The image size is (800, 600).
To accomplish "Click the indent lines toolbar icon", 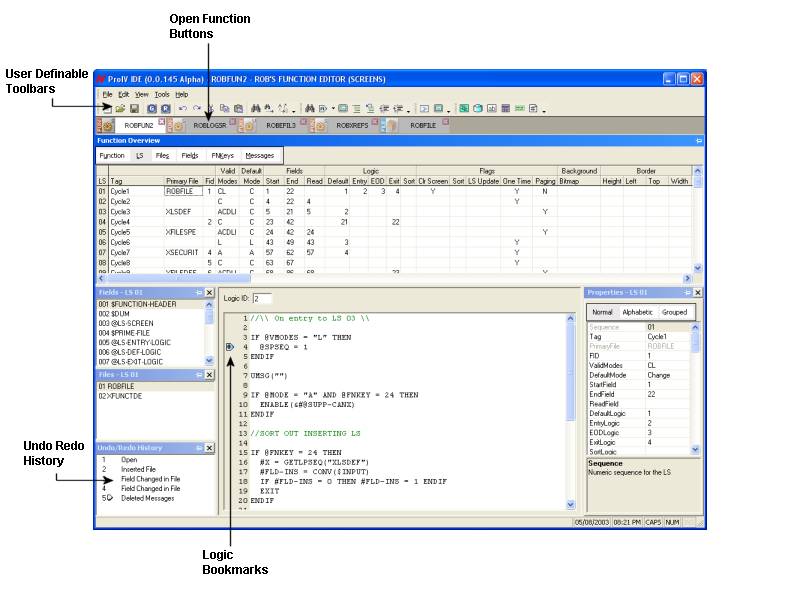I will 384,109.
